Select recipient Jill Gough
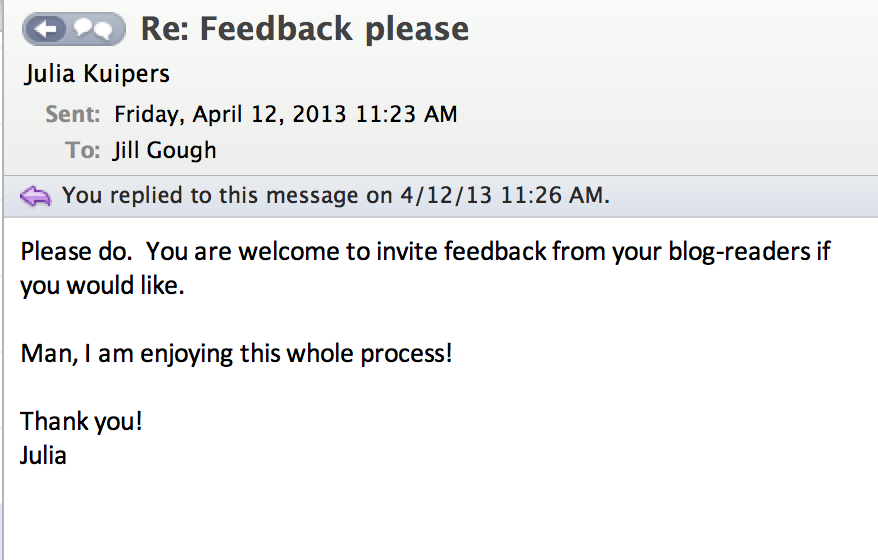Screen dimensions: 878x560 [x=165, y=151]
